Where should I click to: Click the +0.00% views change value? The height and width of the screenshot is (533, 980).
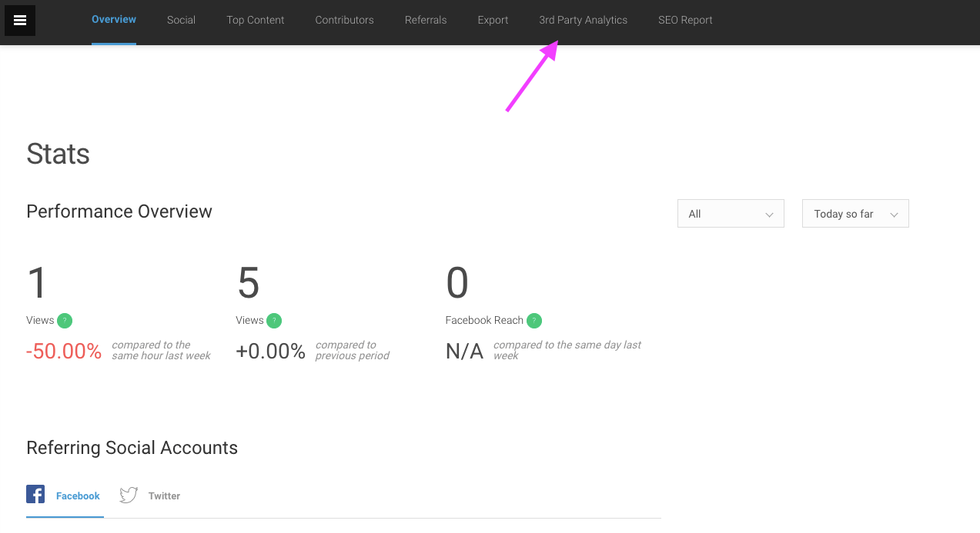[x=270, y=351]
